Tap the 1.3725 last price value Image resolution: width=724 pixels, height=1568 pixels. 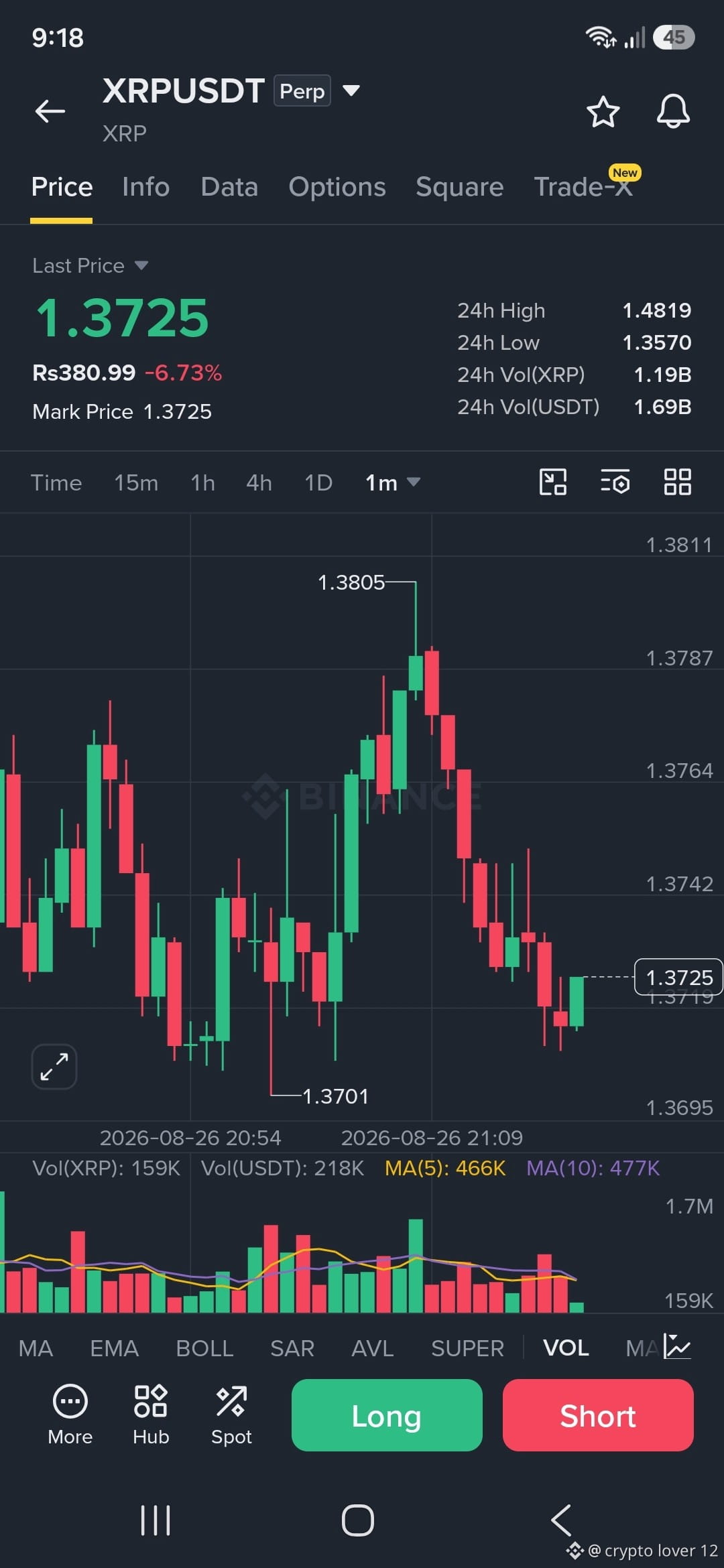point(123,318)
